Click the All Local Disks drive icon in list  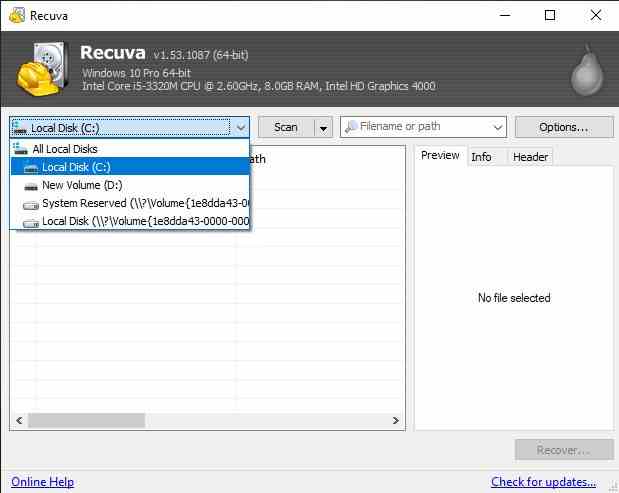20,149
